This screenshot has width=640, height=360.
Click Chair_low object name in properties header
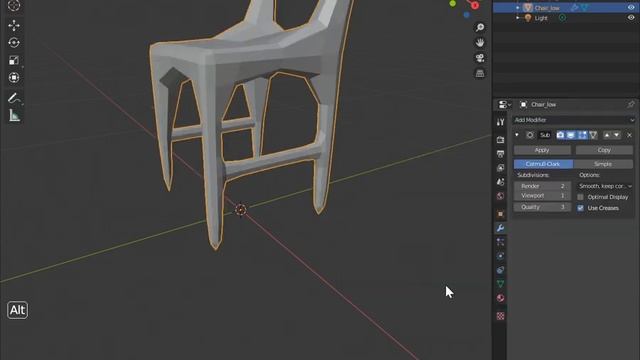[544, 105]
